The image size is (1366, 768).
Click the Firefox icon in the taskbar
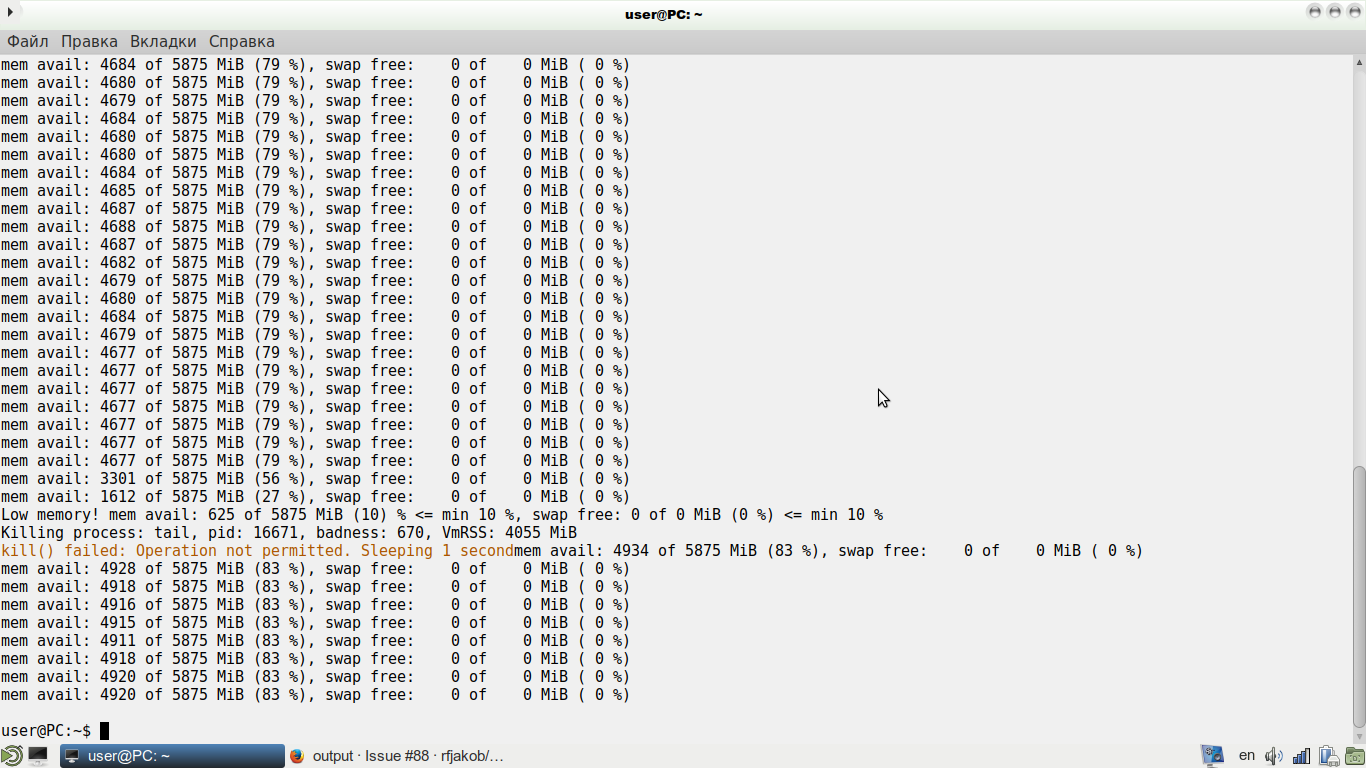click(x=297, y=756)
